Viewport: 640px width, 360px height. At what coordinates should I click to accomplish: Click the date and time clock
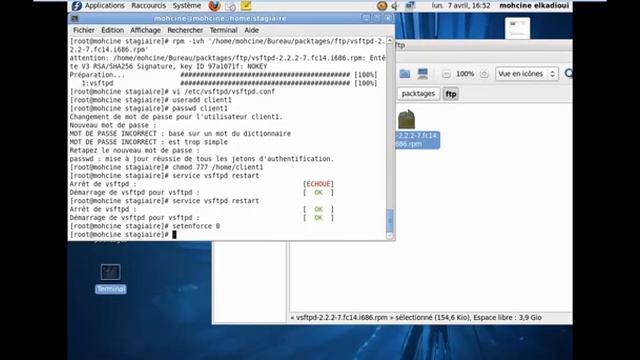point(461,6)
